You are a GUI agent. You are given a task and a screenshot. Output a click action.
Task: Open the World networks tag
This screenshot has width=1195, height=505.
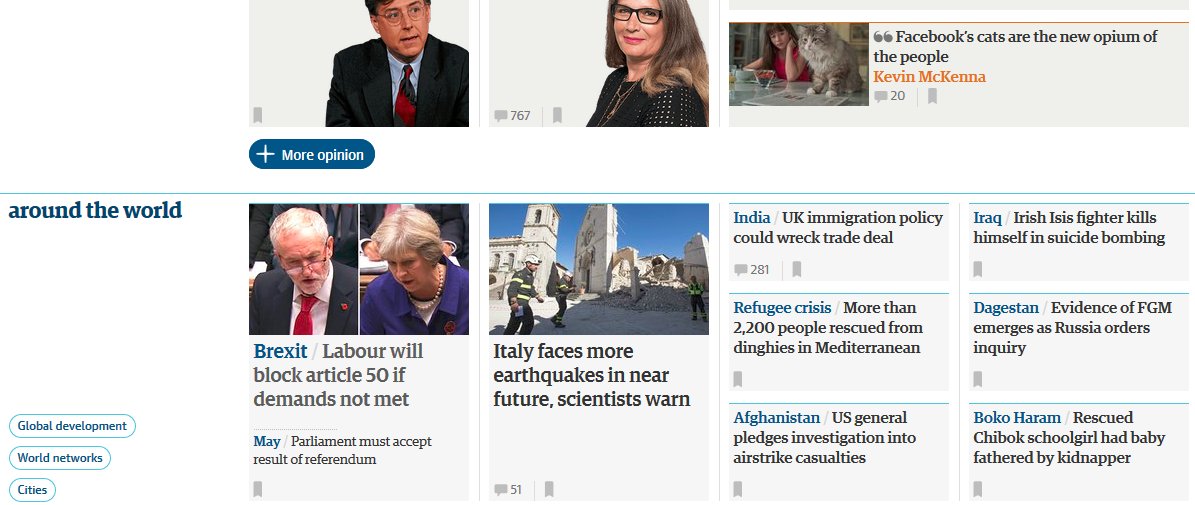pyautogui.click(x=60, y=458)
